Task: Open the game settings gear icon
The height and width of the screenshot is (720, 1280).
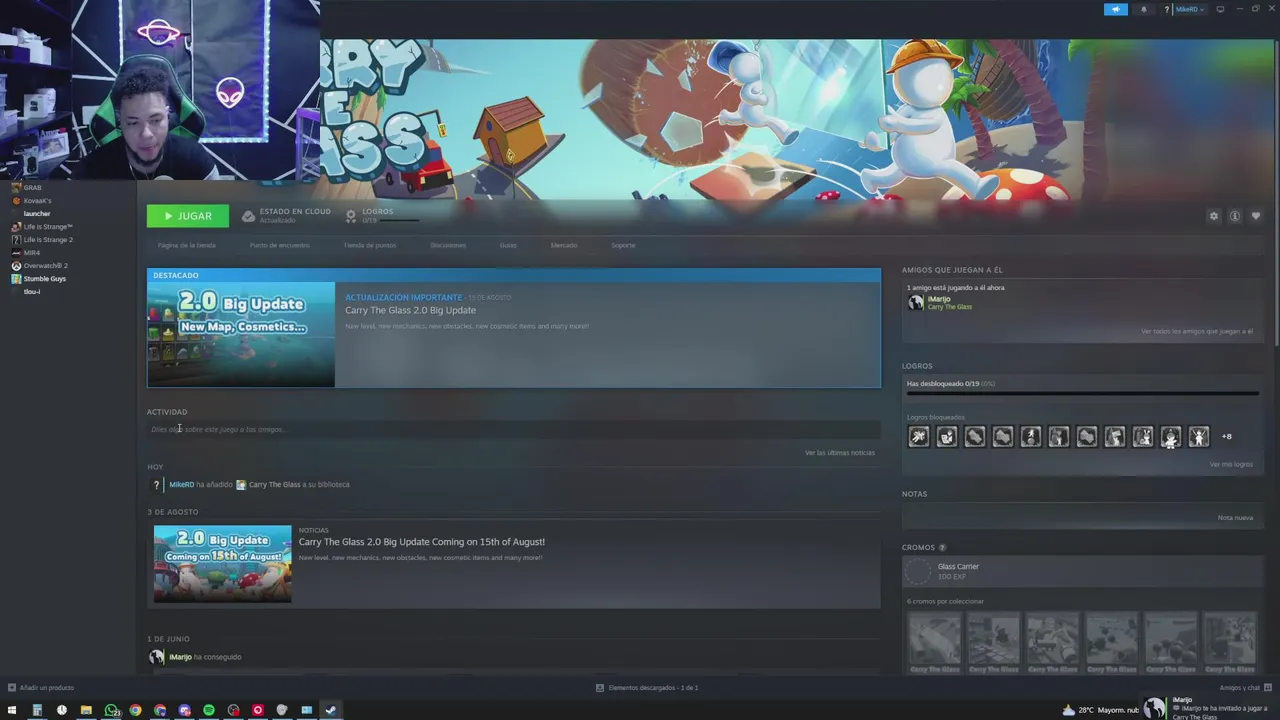Action: 1214,216
